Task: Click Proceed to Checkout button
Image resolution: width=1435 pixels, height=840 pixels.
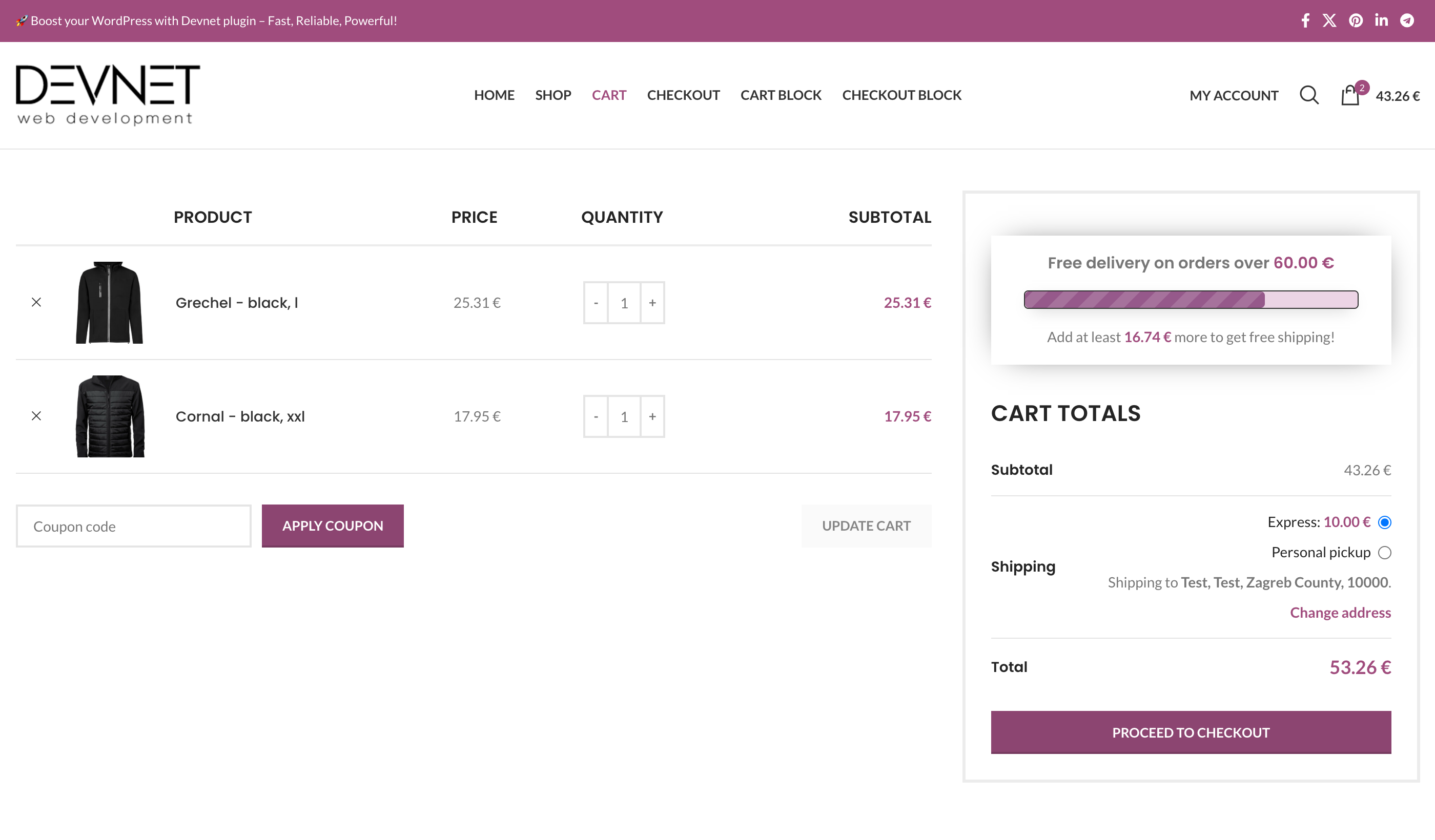Action: (1190, 732)
